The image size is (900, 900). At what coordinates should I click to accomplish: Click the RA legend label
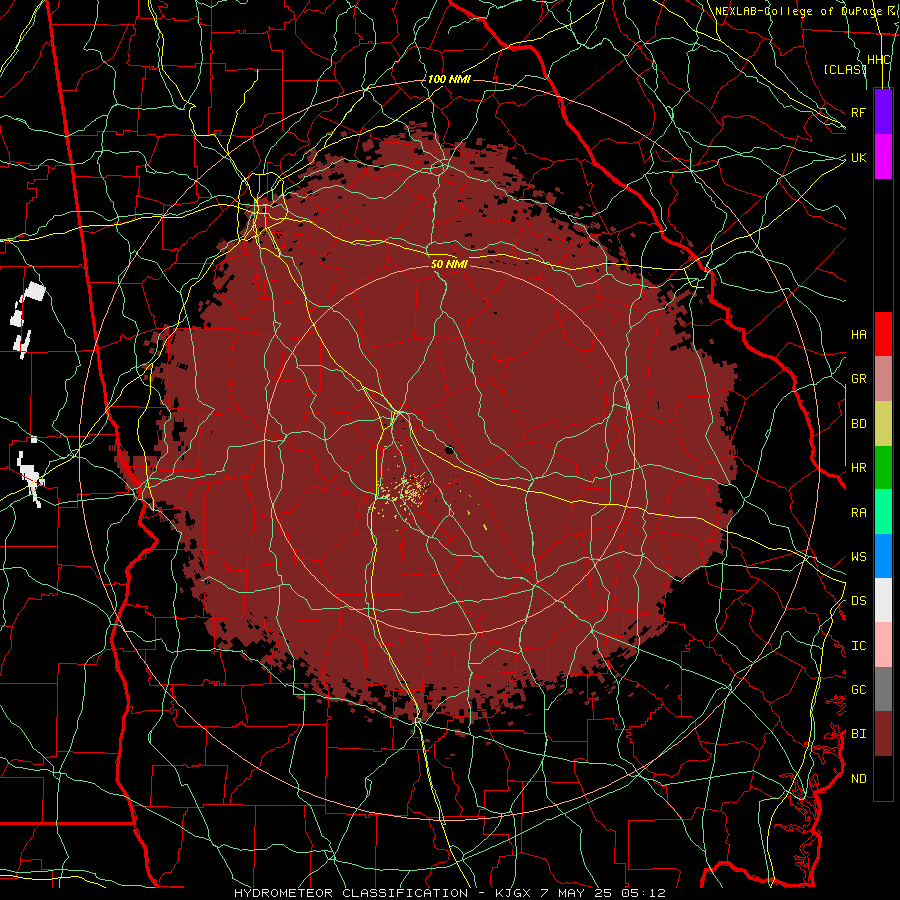click(858, 513)
